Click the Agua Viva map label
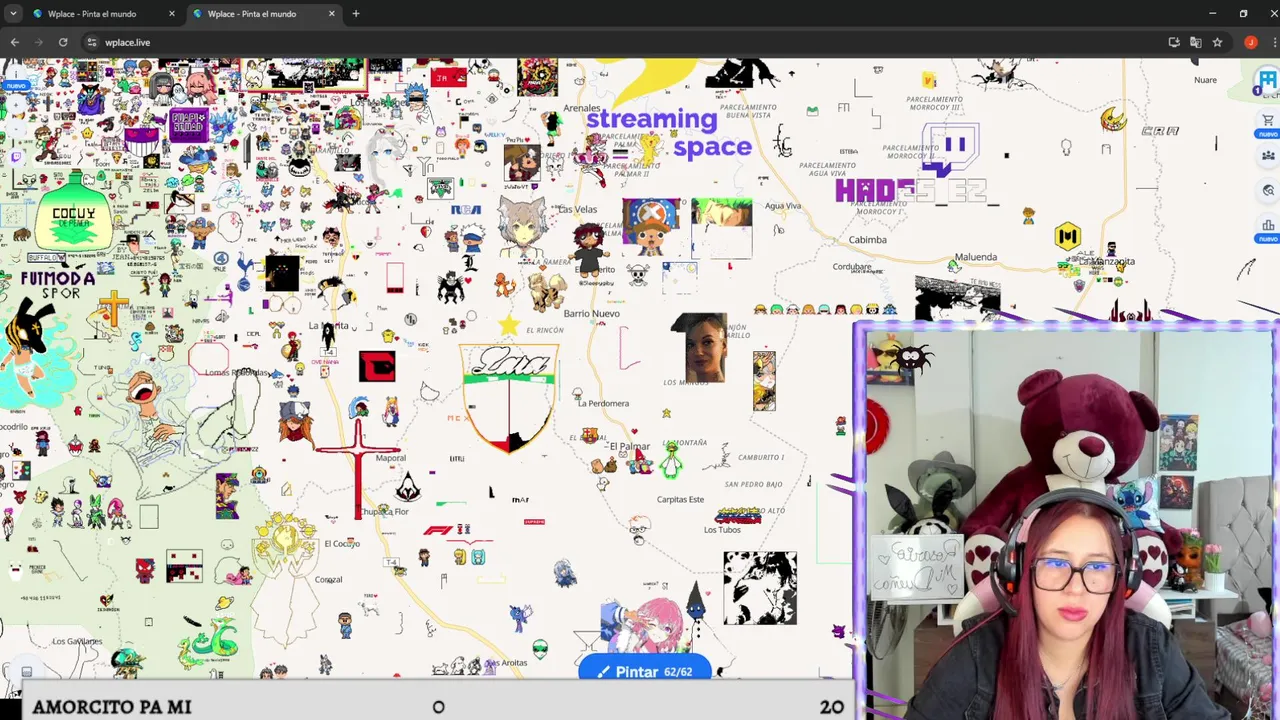The height and width of the screenshot is (720, 1280). tap(783, 206)
